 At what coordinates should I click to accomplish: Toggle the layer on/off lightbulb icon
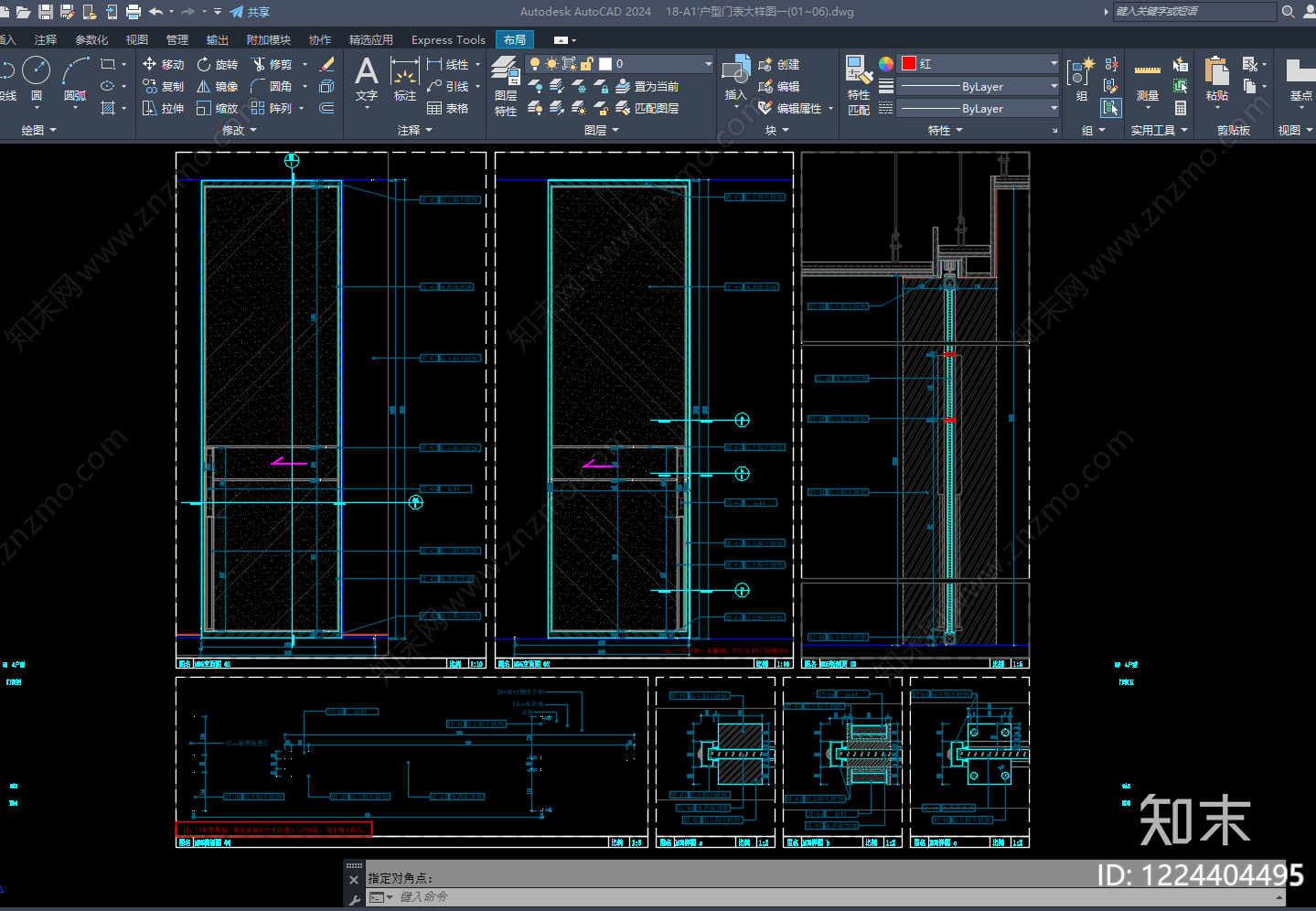[x=535, y=64]
